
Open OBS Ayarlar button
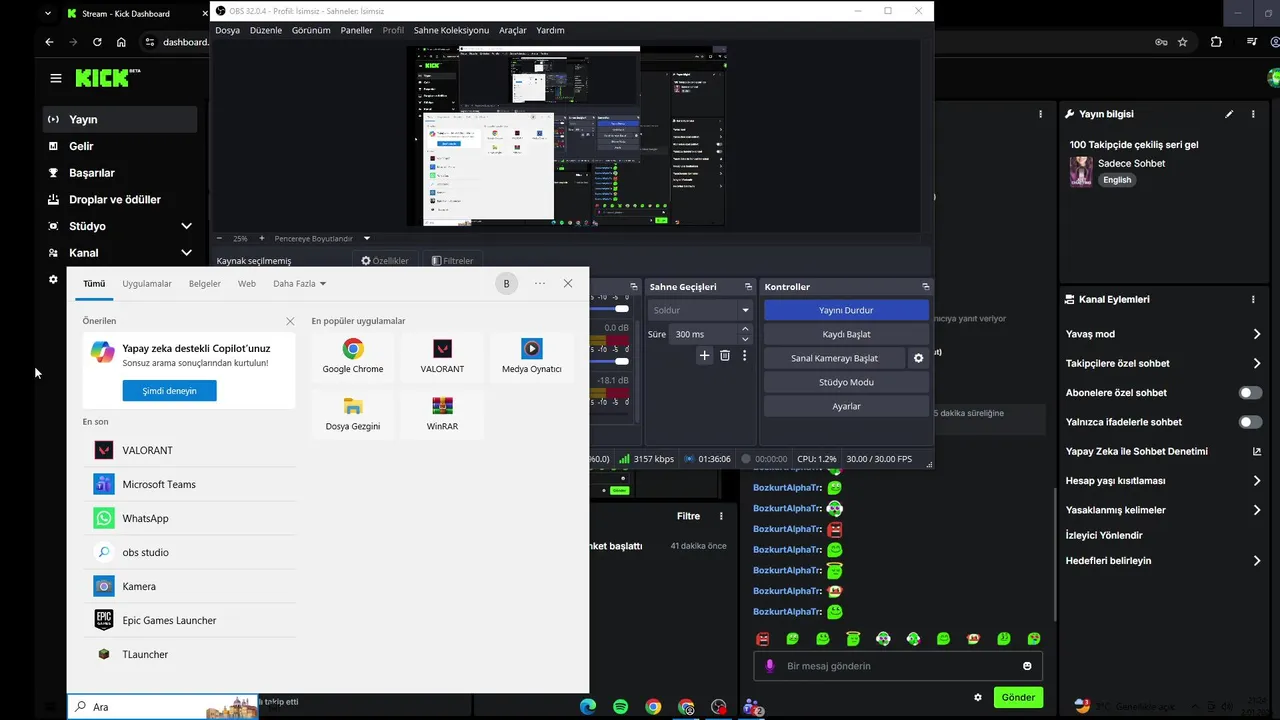pos(846,406)
